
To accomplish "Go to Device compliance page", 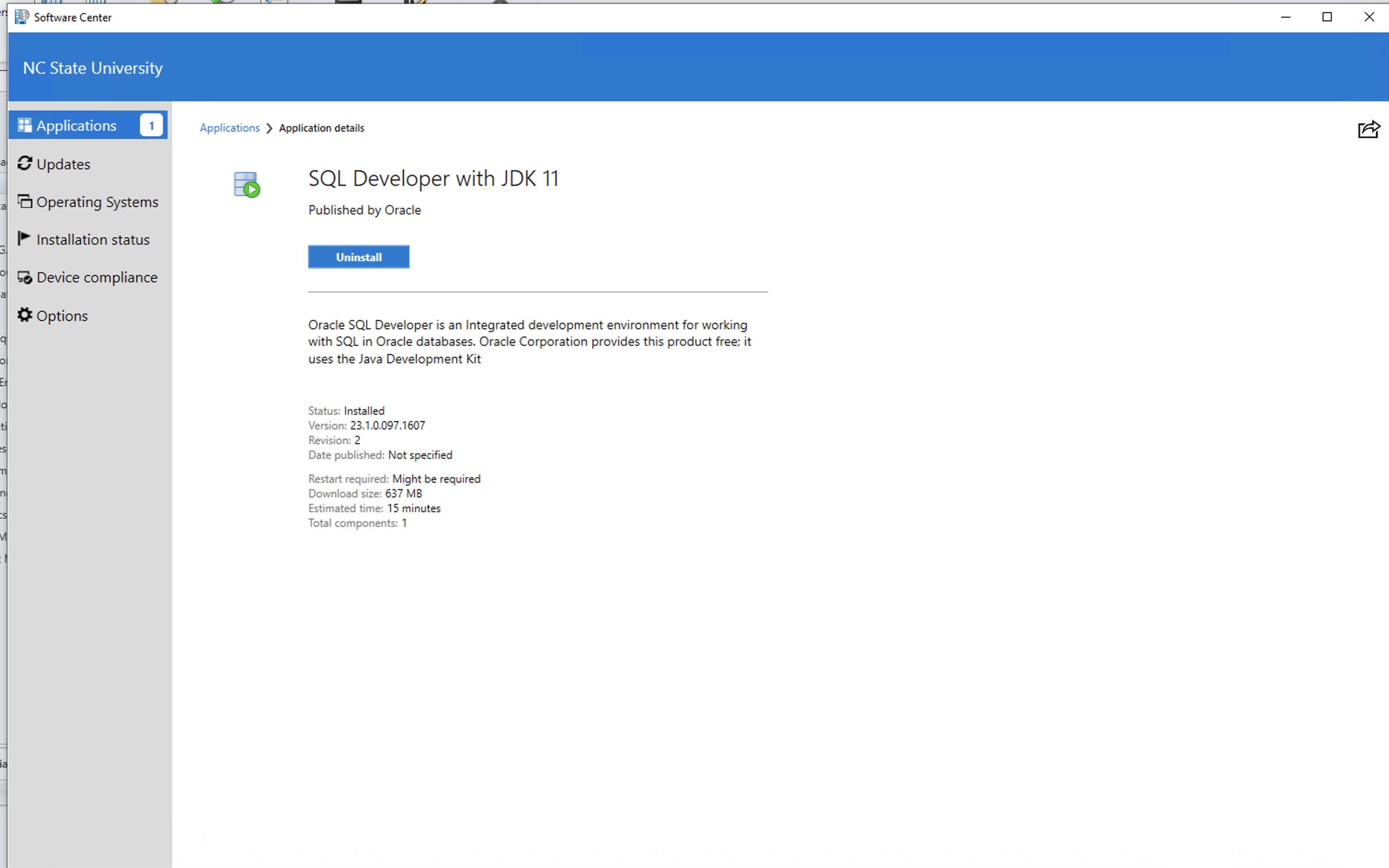I will pyautogui.click(x=97, y=277).
